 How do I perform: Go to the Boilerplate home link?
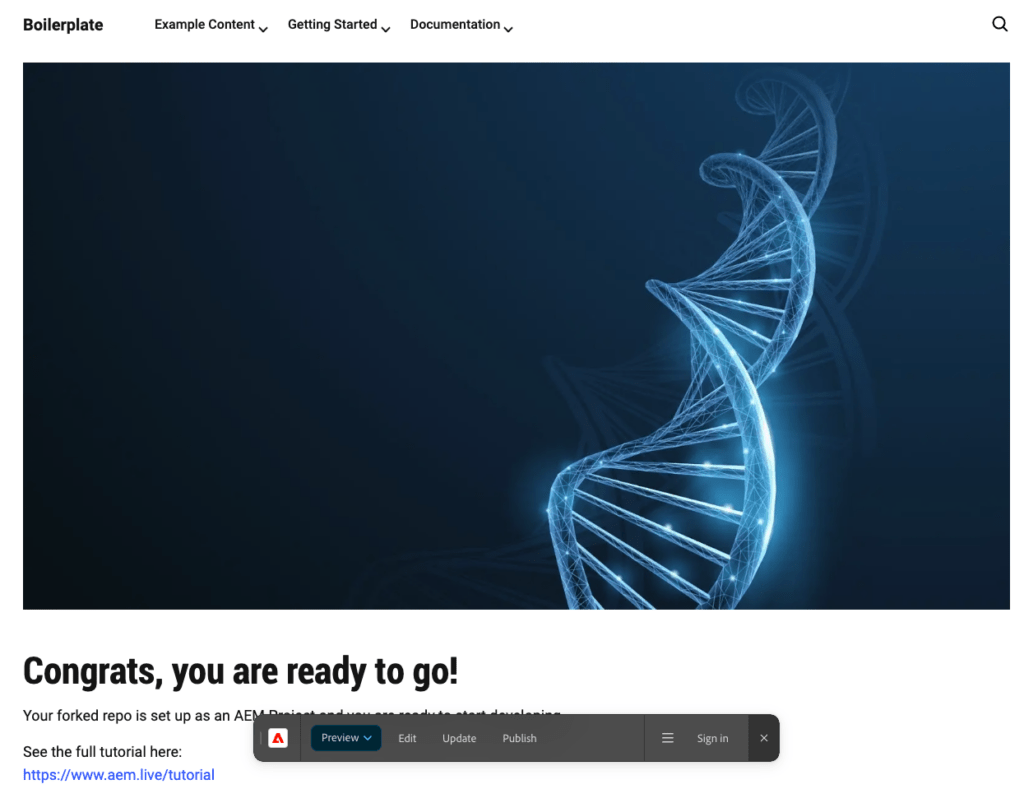pos(63,25)
